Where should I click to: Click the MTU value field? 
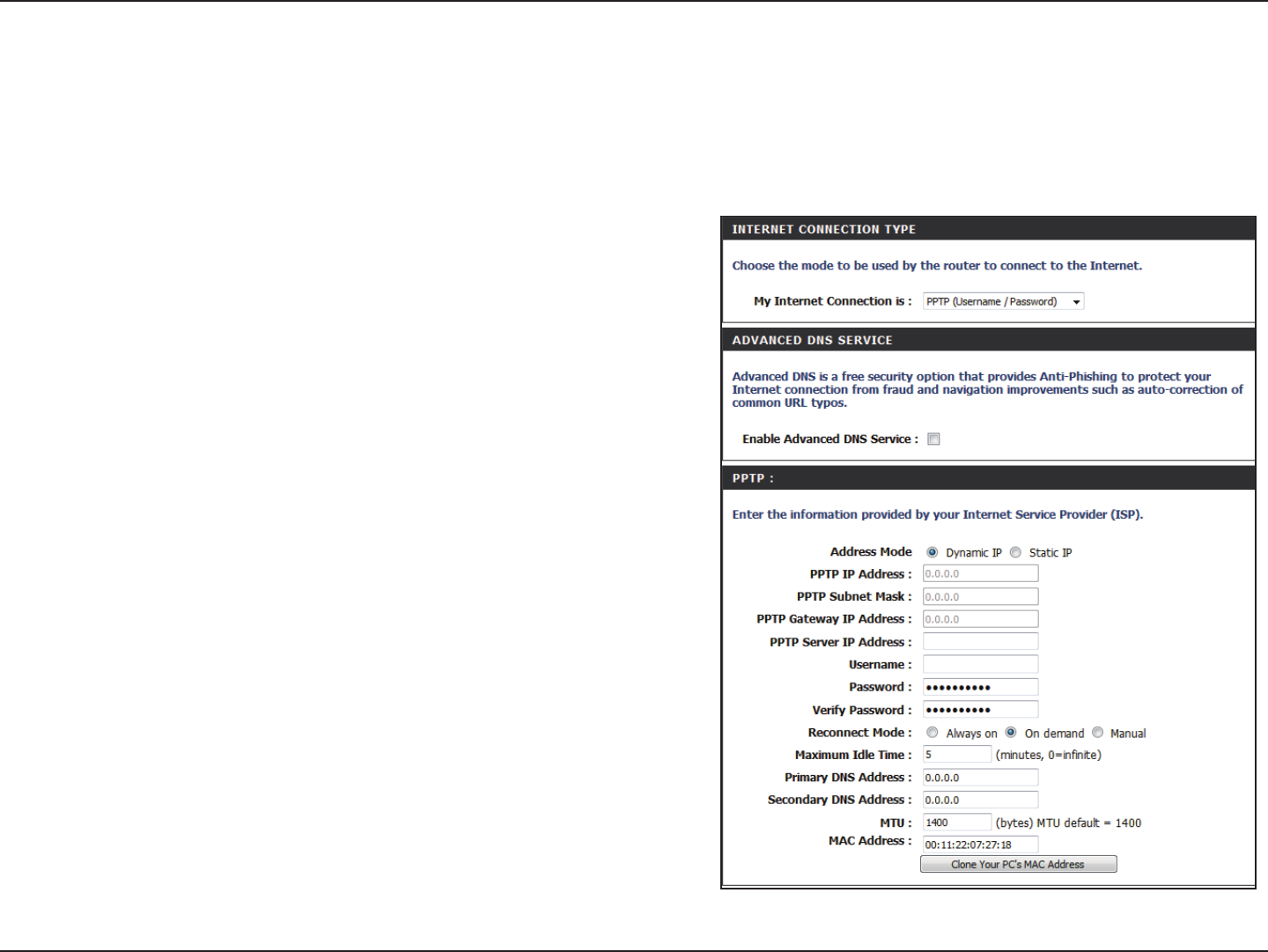957,823
